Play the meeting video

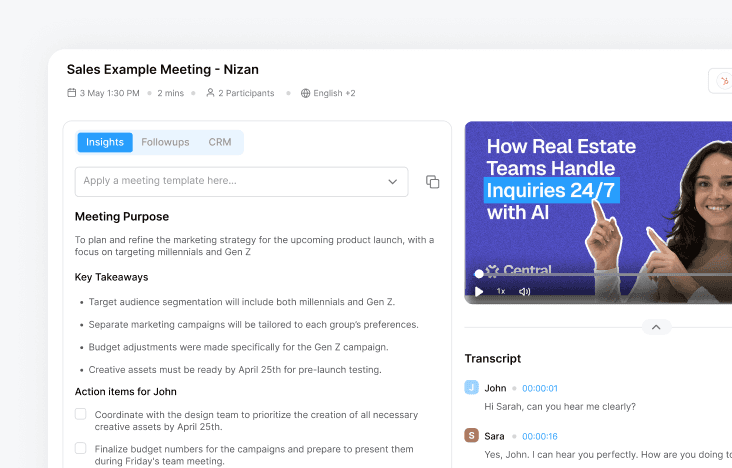(x=479, y=291)
